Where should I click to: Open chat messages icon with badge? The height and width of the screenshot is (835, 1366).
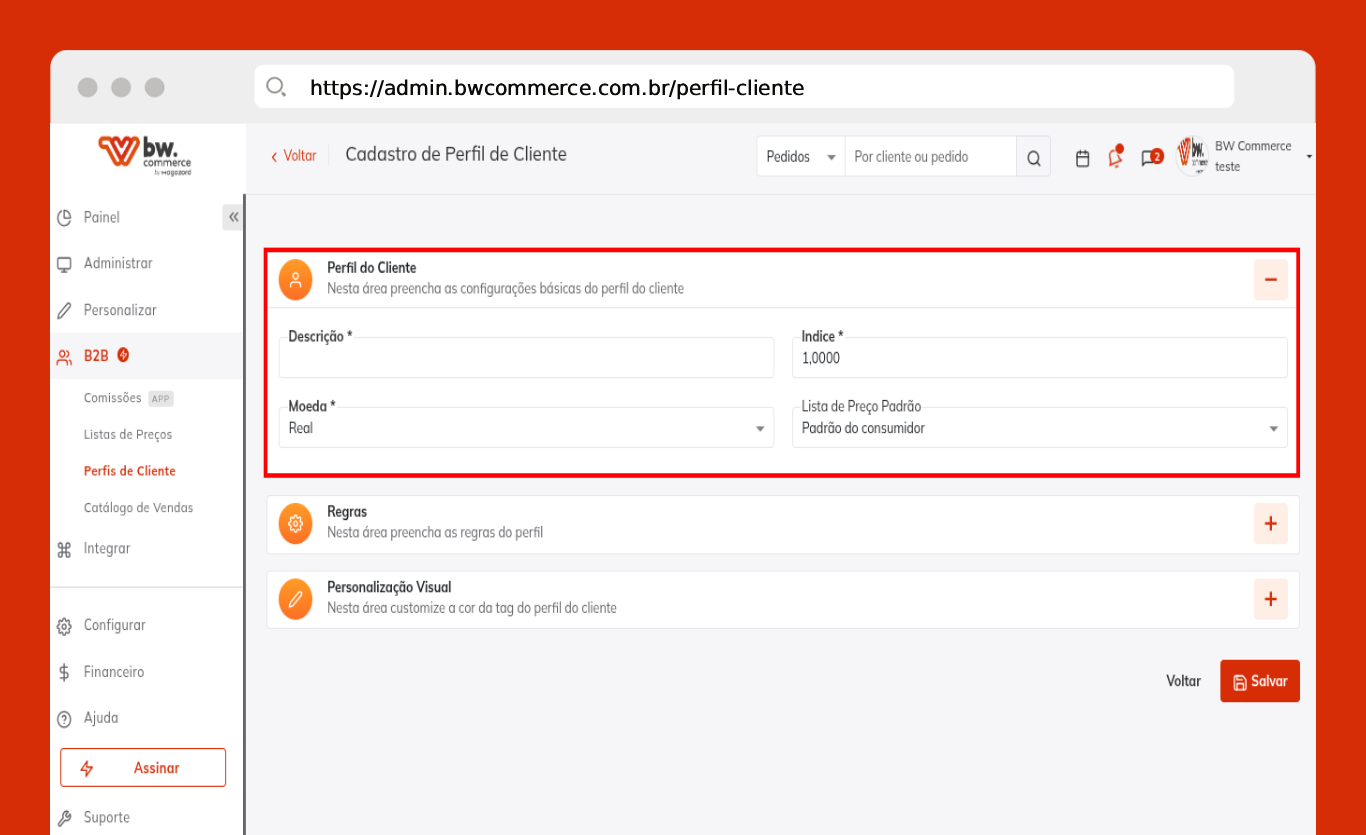point(1150,158)
